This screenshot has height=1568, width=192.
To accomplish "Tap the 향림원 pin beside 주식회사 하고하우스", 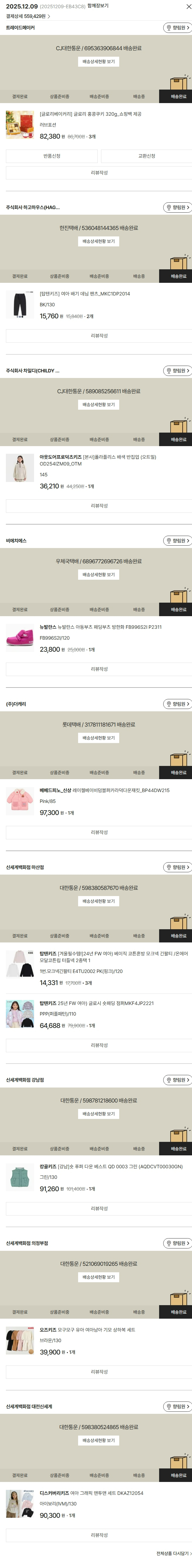I will pyautogui.click(x=177, y=208).
